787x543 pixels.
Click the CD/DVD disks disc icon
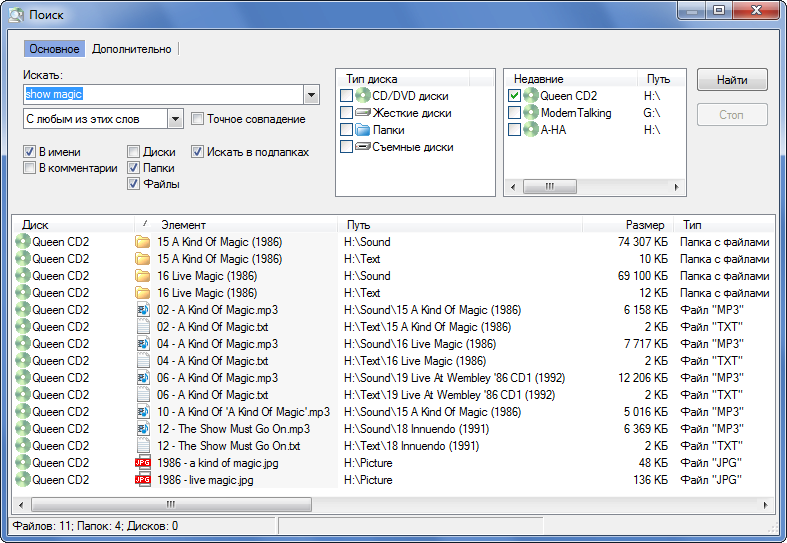click(x=363, y=96)
